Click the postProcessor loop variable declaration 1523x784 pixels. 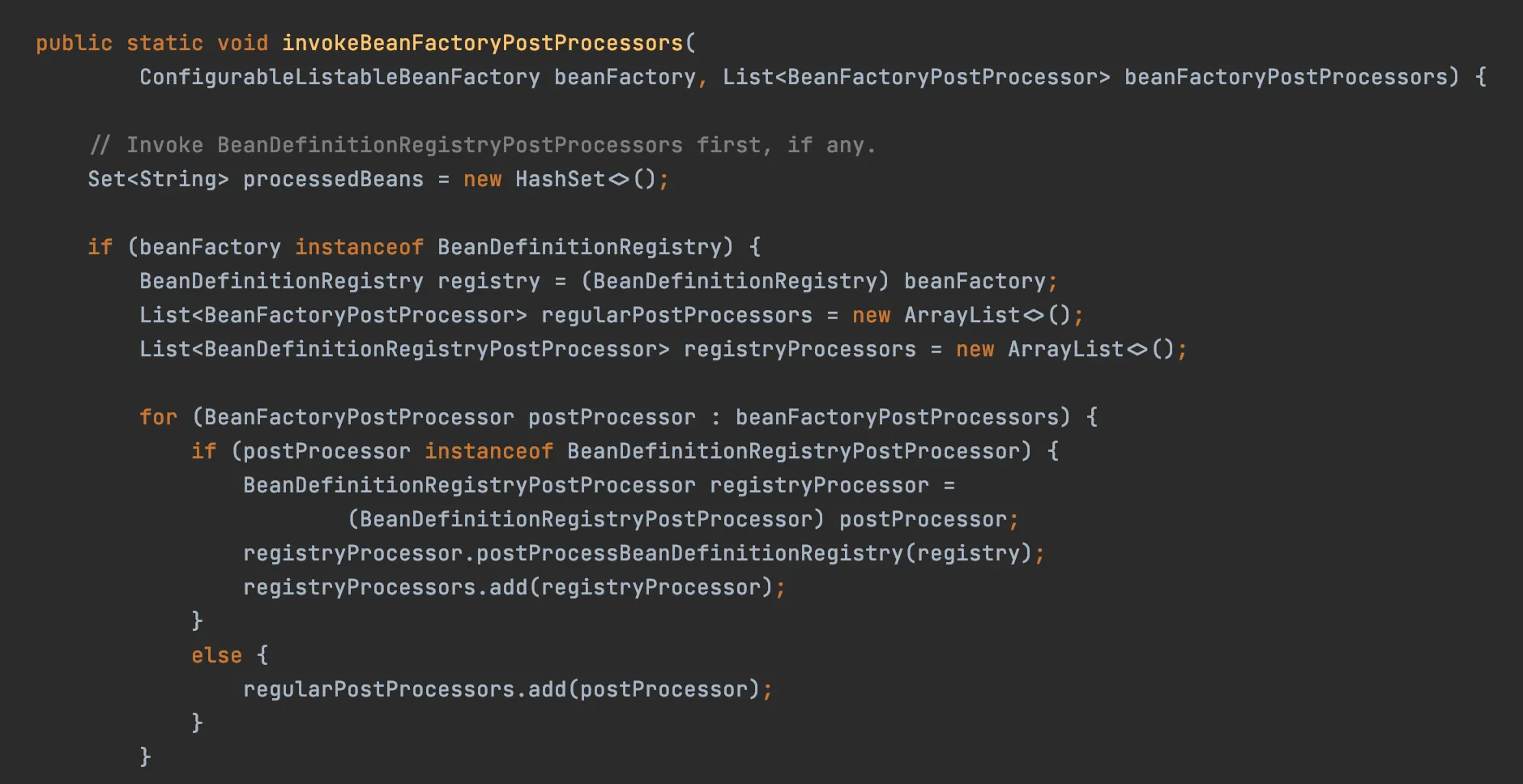612,417
